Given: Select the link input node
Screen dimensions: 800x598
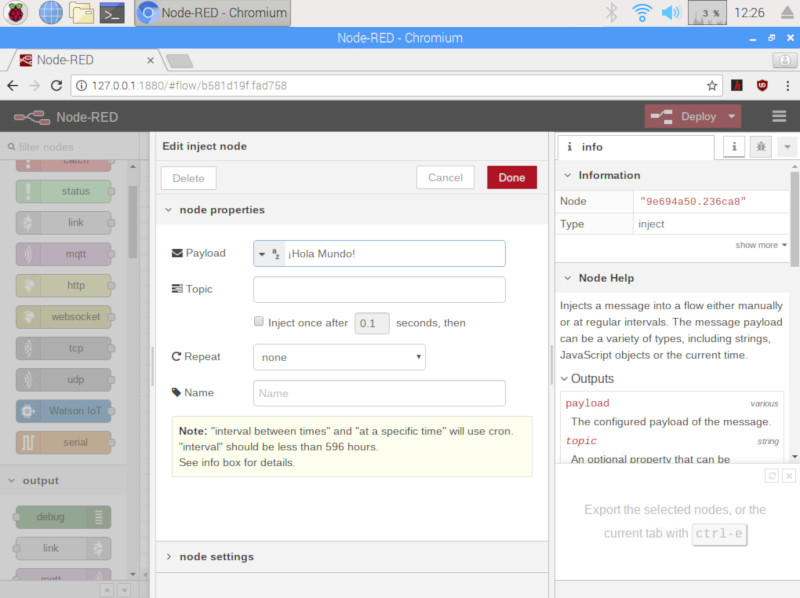Looking at the screenshot, I should (x=64, y=222).
